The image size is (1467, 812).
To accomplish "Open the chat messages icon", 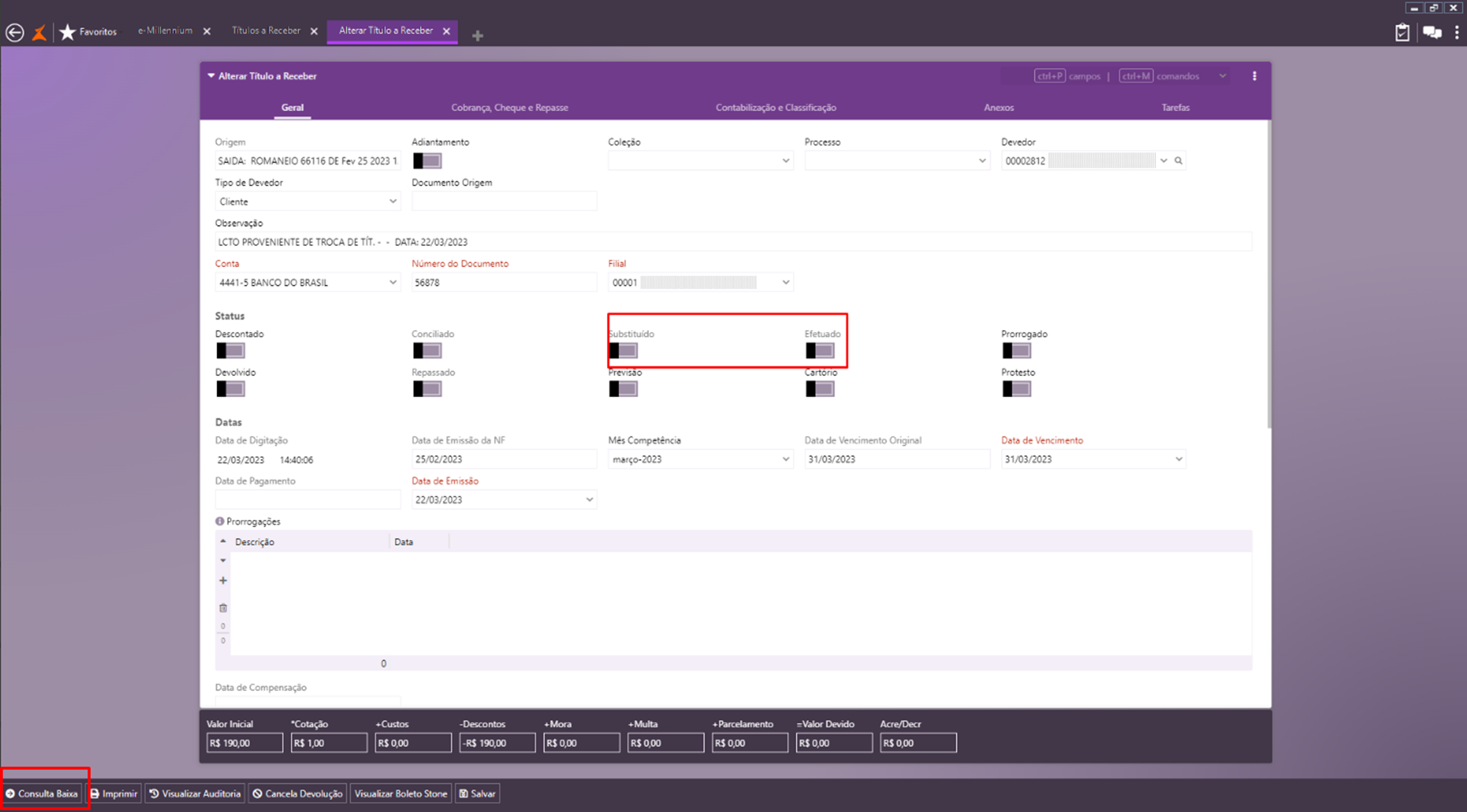I will click(x=1432, y=33).
